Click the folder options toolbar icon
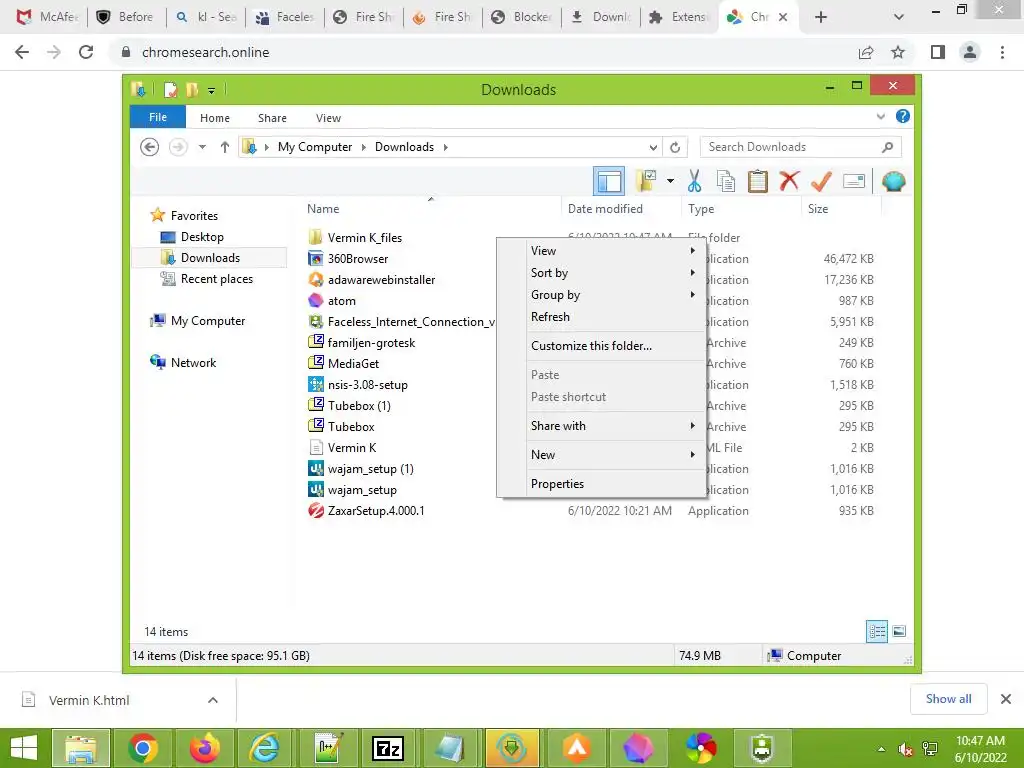 coord(645,181)
